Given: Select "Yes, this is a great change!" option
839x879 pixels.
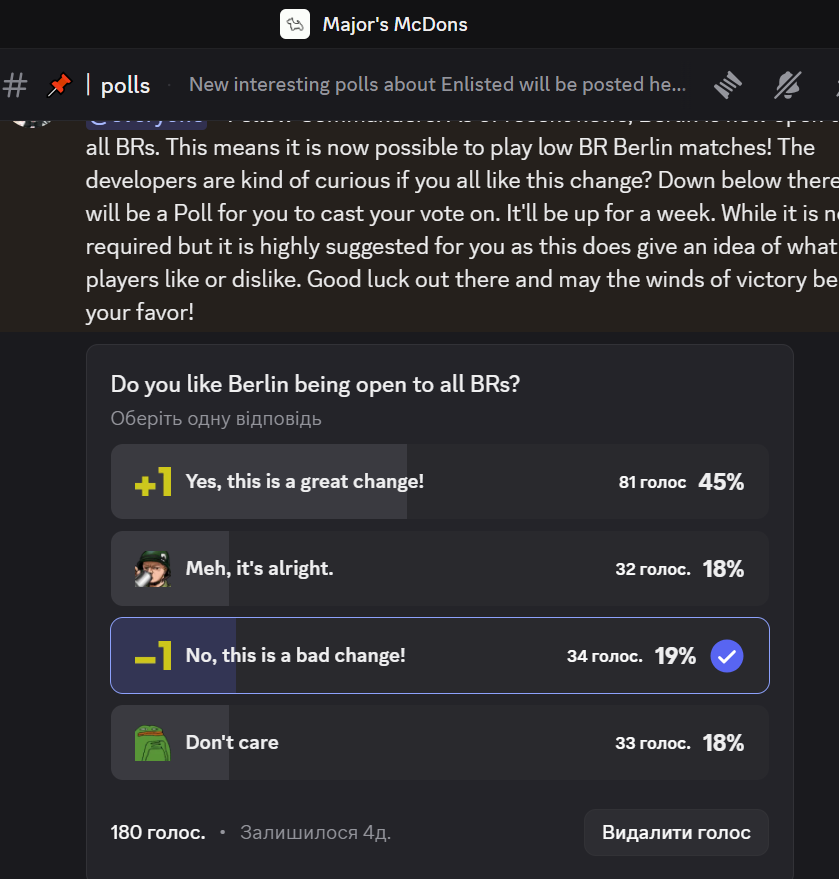Looking at the screenshot, I should tap(440, 482).
